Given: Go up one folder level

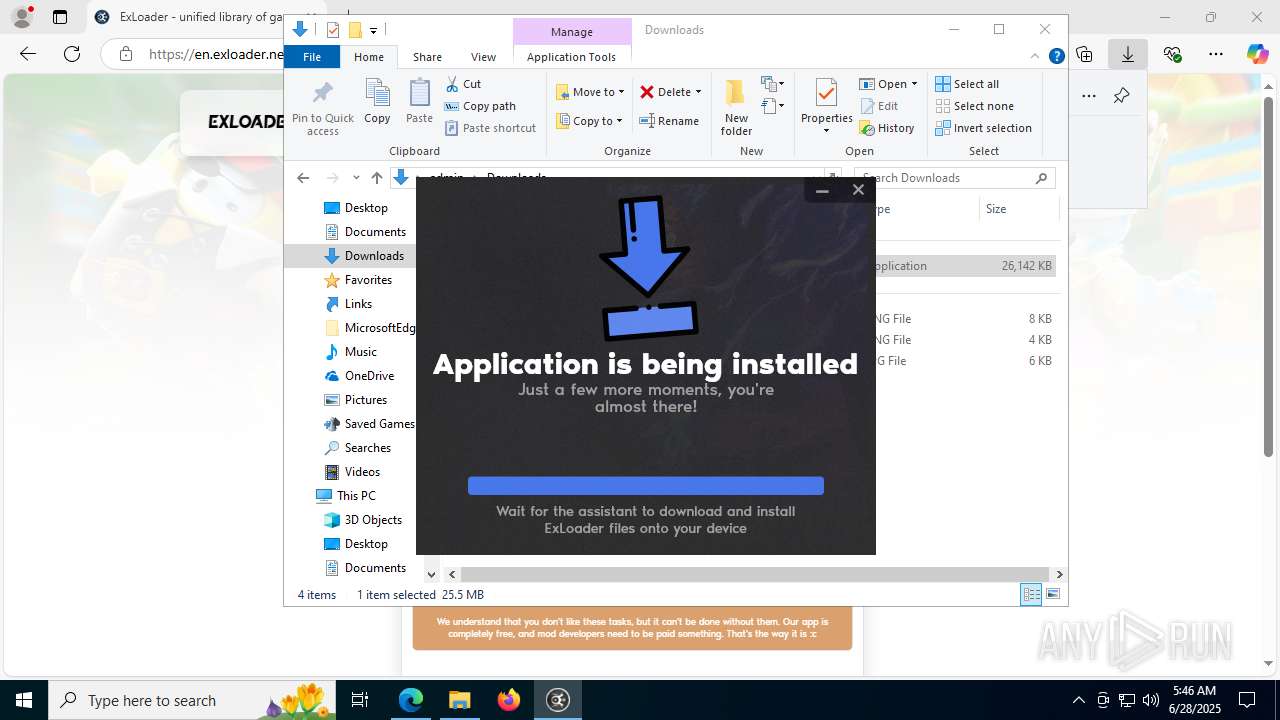Looking at the screenshot, I should (376, 178).
